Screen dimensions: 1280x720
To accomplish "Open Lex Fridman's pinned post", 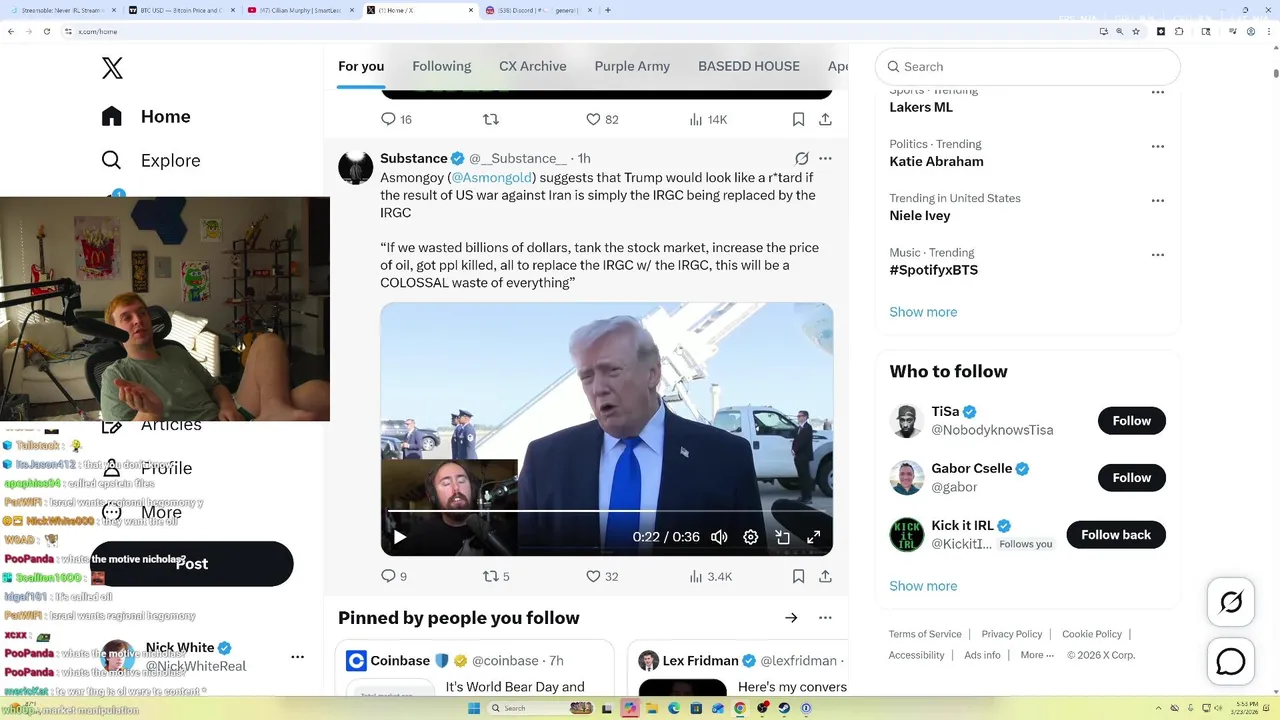I will tap(737, 668).
